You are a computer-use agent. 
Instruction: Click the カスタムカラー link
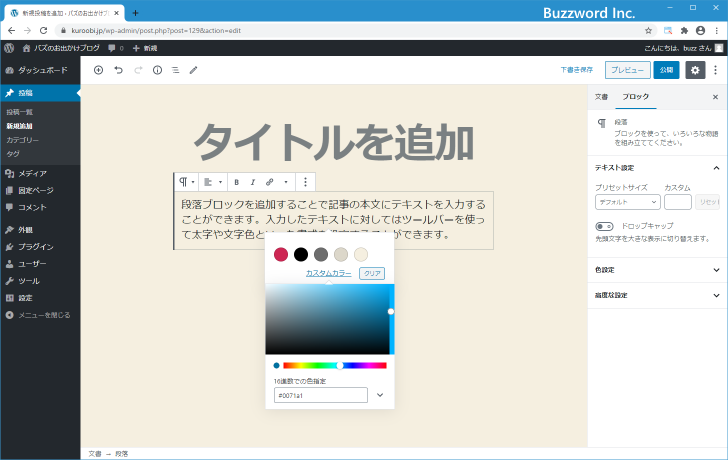pos(328,273)
